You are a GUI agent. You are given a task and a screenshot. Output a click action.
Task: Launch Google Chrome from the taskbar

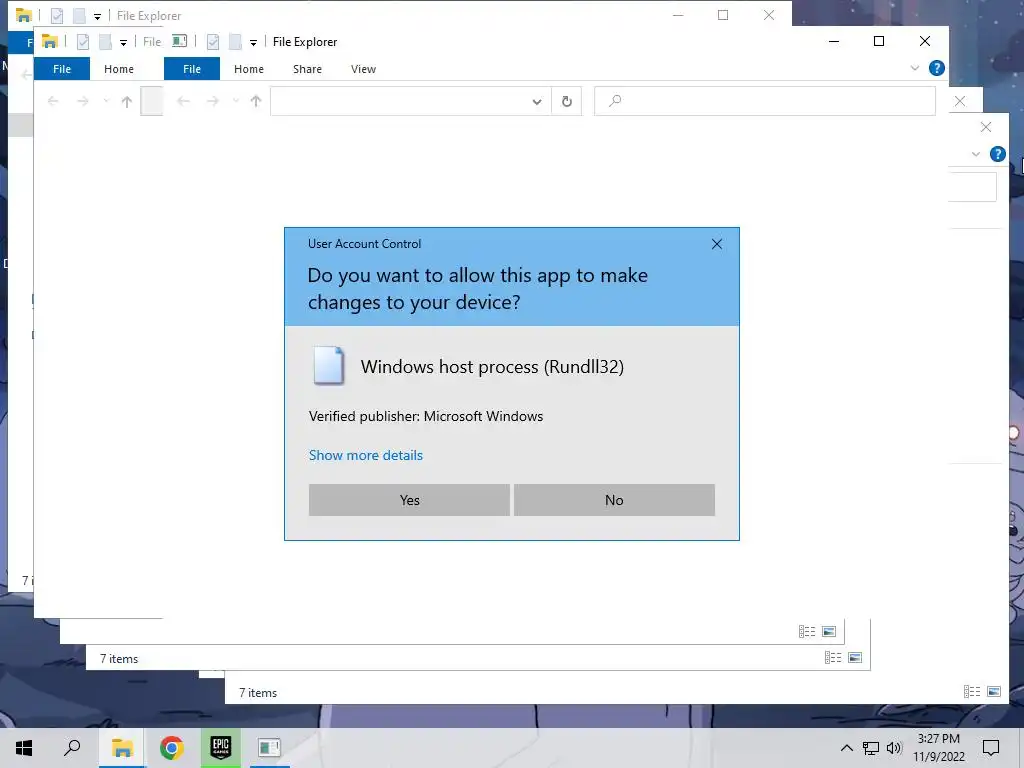coord(171,748)
